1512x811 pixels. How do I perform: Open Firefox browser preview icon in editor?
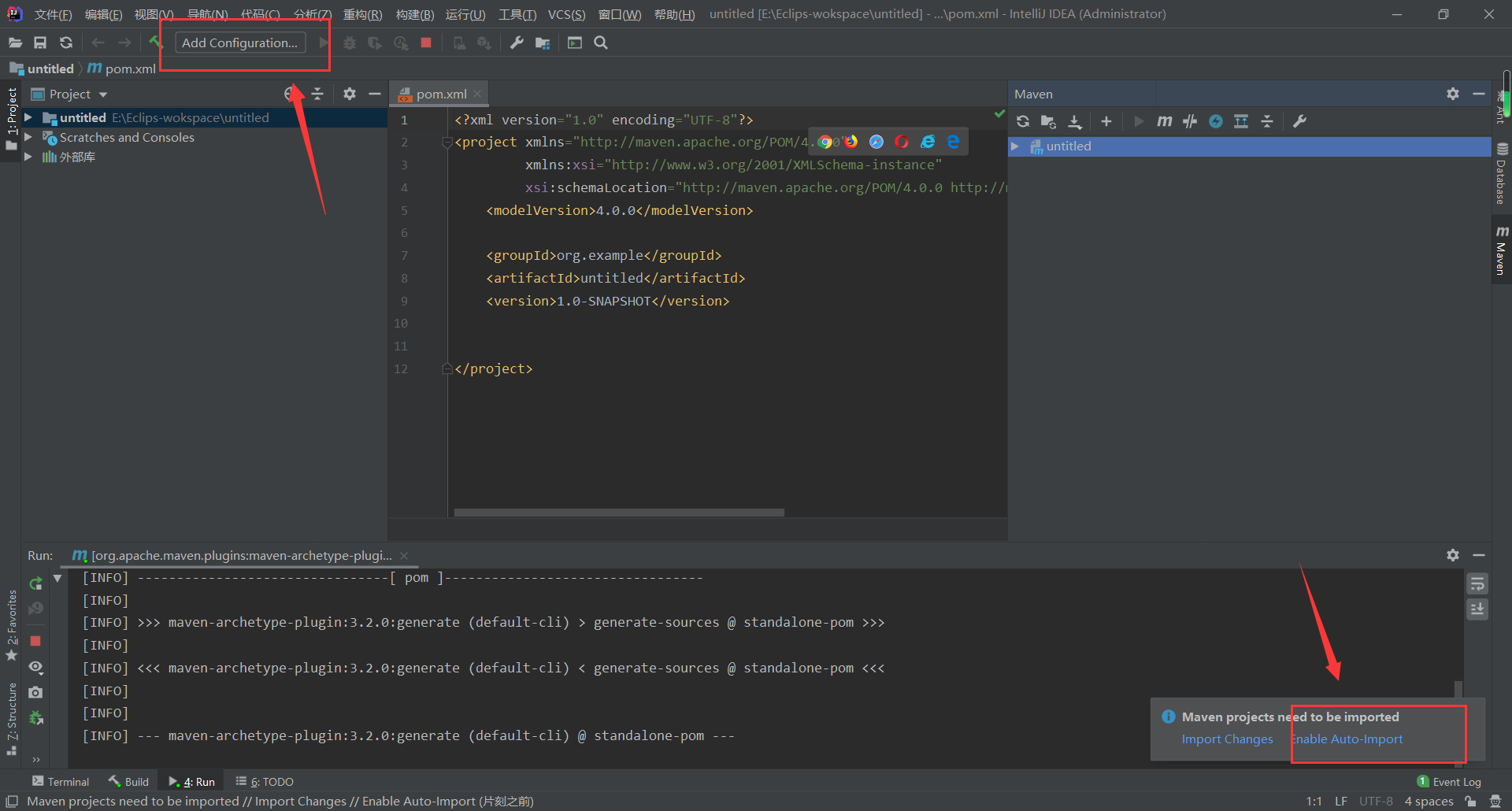850,142
